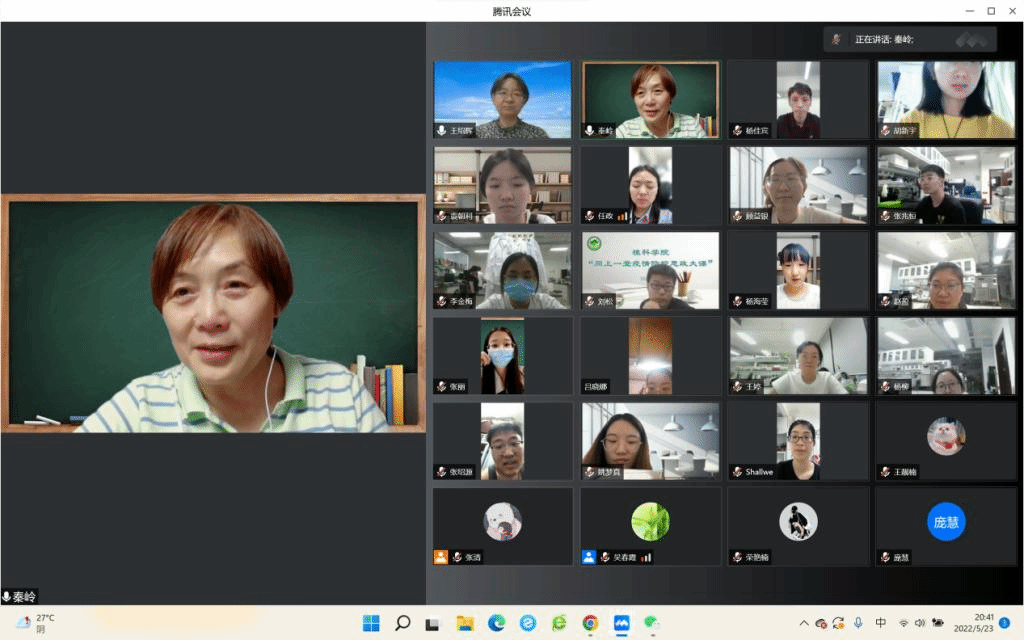
Task: Select Shallwe's video tile
Action: 797,441
